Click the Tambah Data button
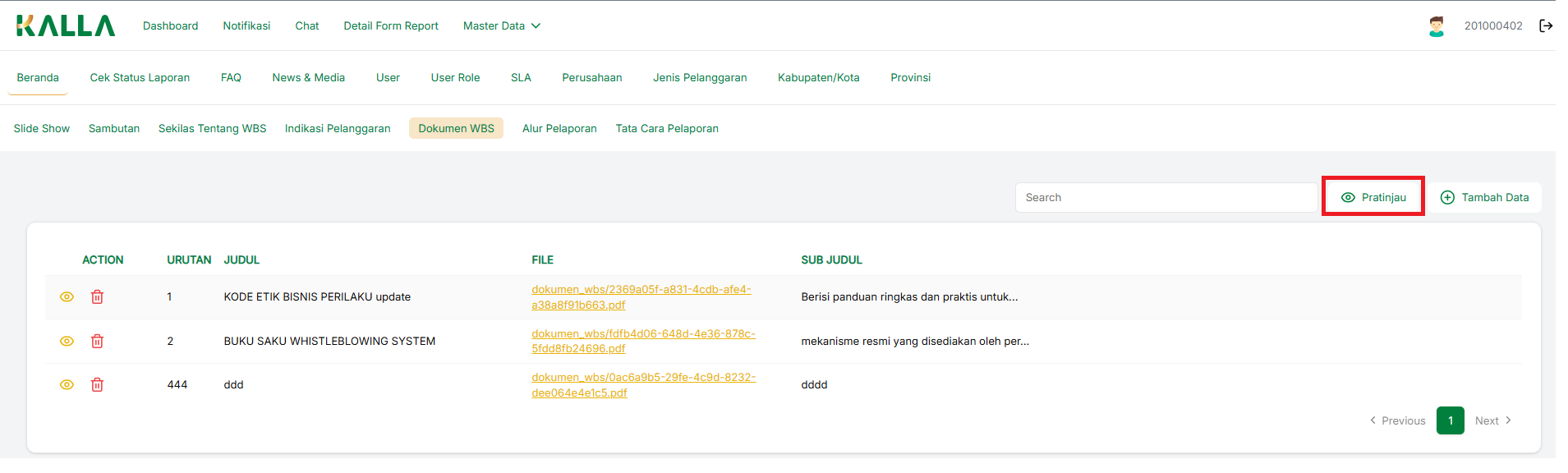The height and width of the screenshot is (473, 1568). (x=1485, y=198)
